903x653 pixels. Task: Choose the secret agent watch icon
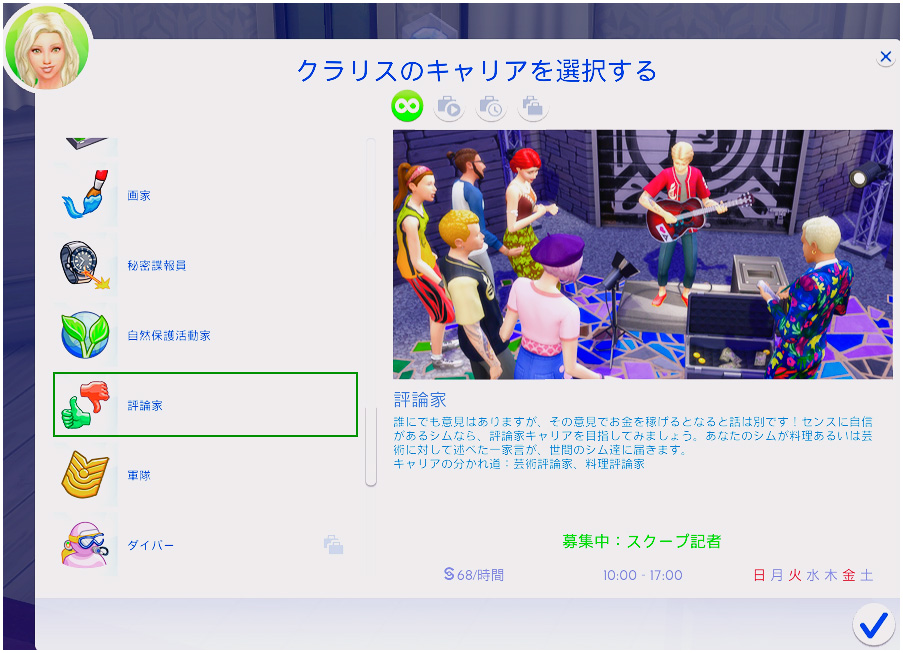pyautogui.click(x=85, y=265)
